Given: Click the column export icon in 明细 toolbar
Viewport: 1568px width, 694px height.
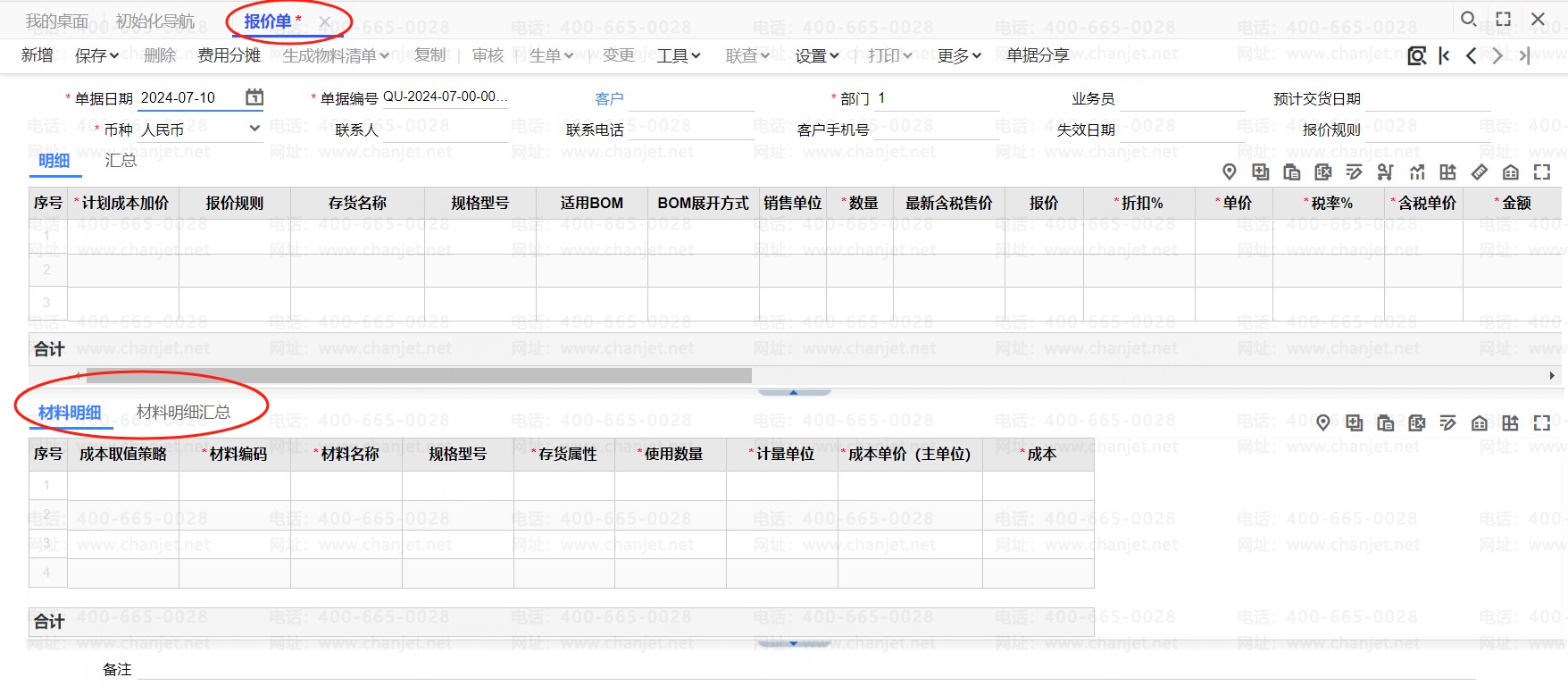Looking at the screenshot, I should [1448, 172].
